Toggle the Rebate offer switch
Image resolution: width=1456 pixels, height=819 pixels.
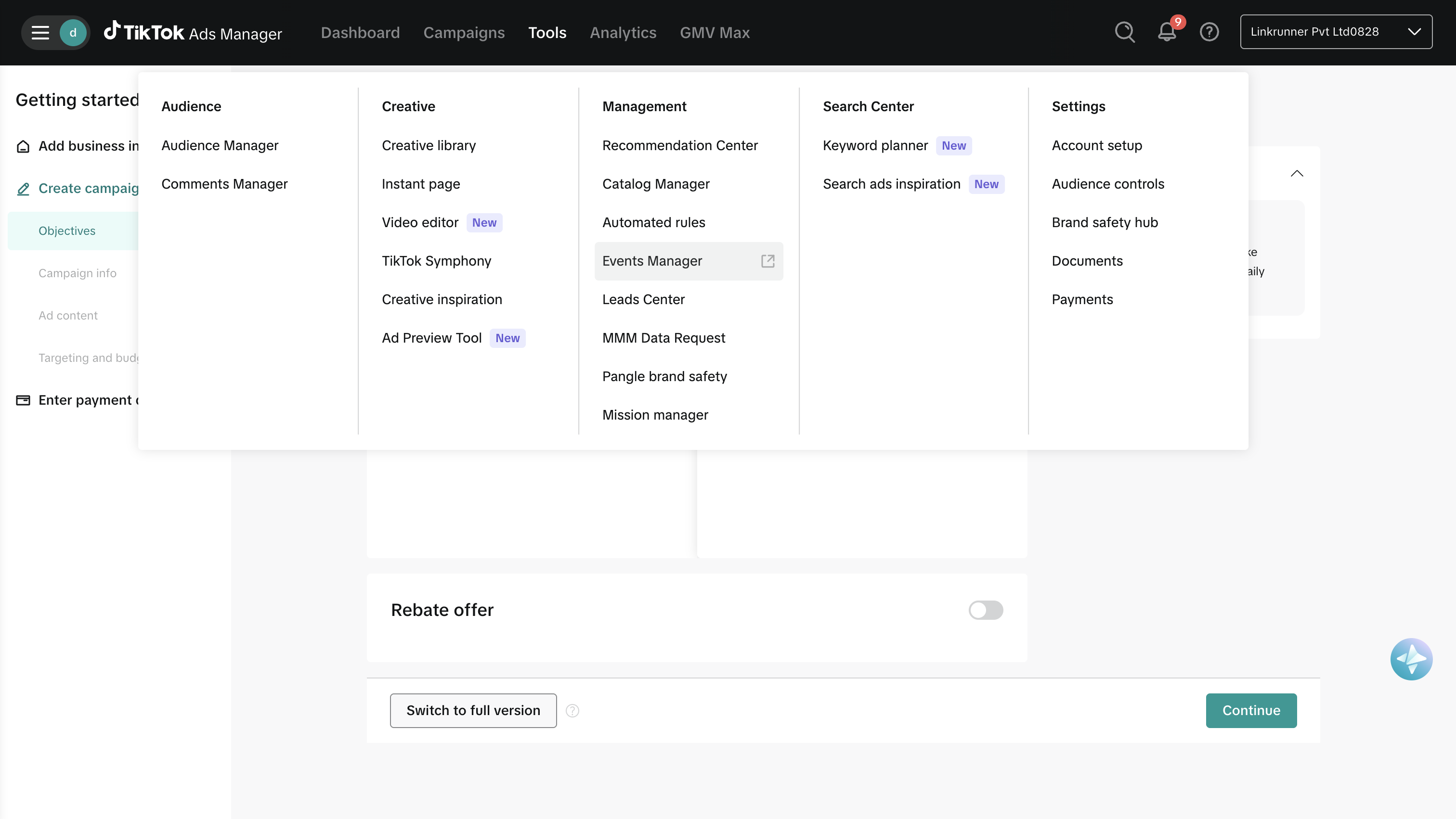pos(985,610)
